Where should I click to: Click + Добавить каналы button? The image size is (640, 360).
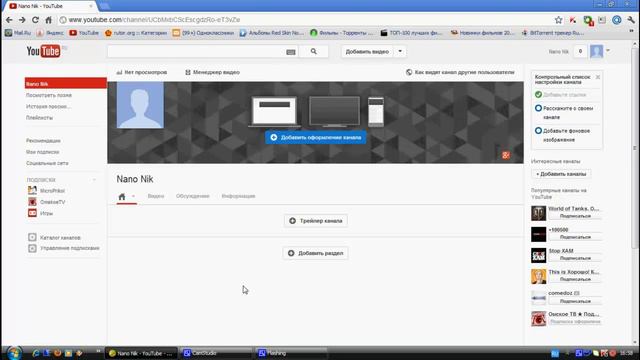click(561, 174)
